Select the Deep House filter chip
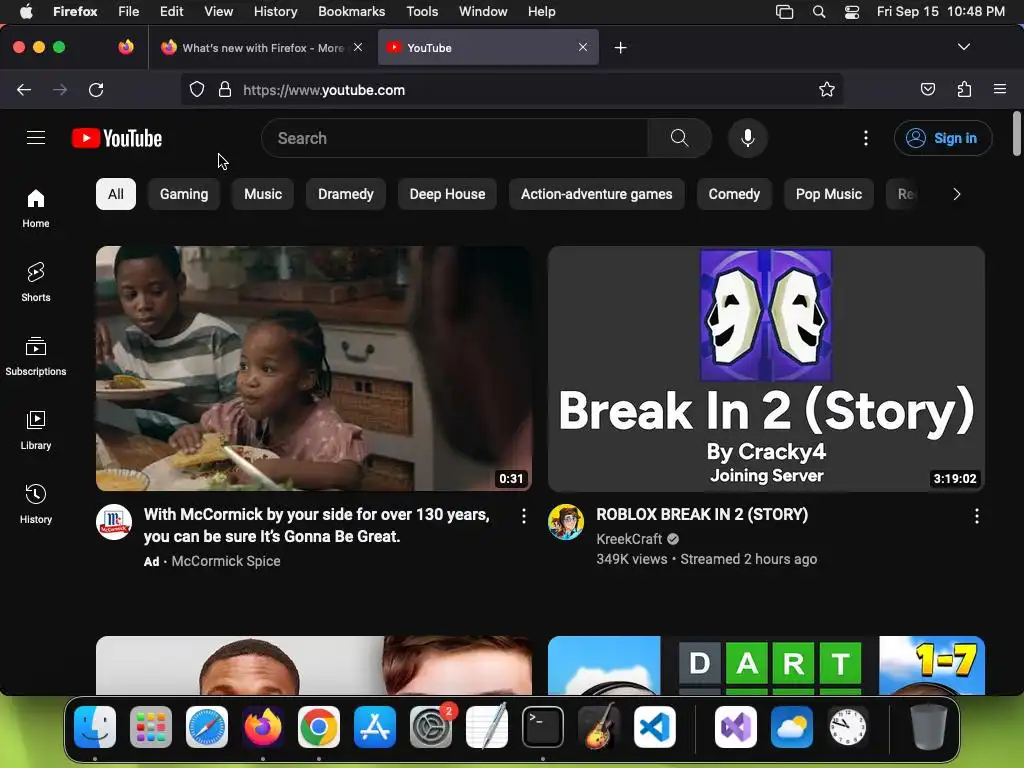 tap(447, 194)
